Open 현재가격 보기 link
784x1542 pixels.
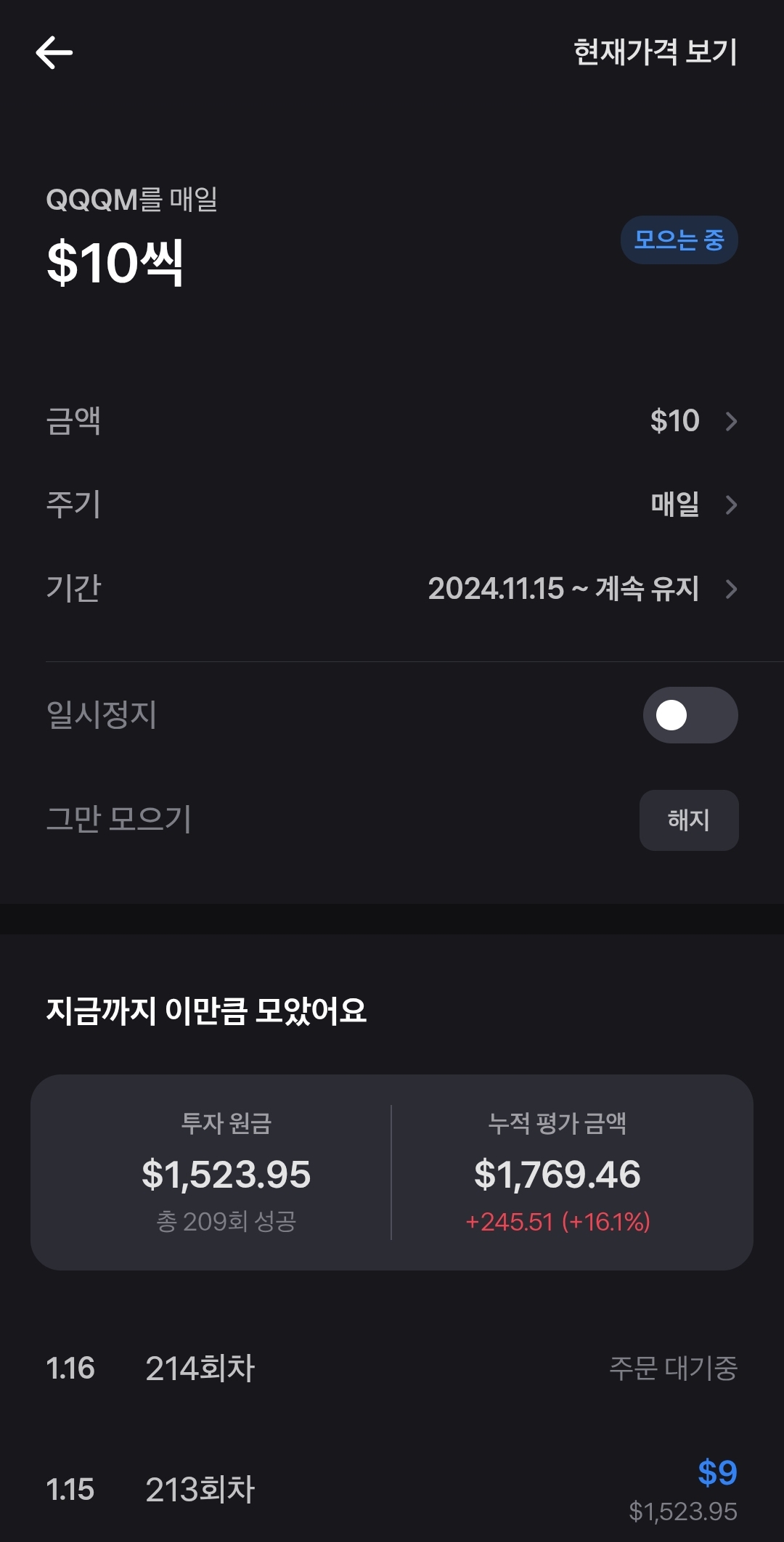click(x=655, y=52)
